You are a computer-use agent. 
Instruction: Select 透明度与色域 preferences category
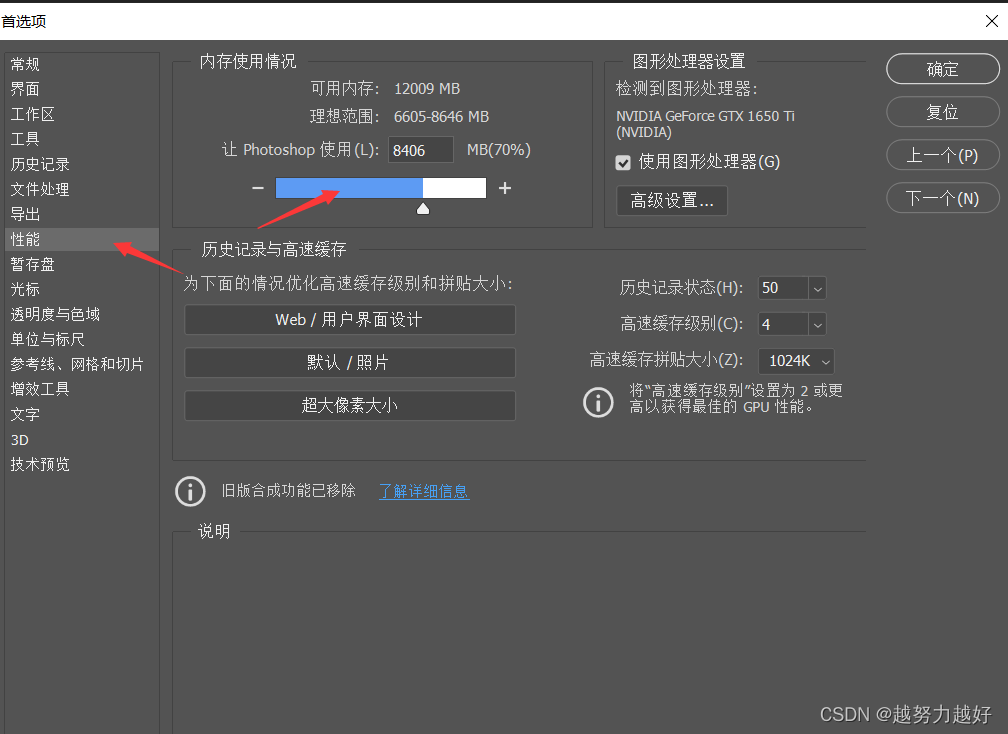click(x=82, y=315)
